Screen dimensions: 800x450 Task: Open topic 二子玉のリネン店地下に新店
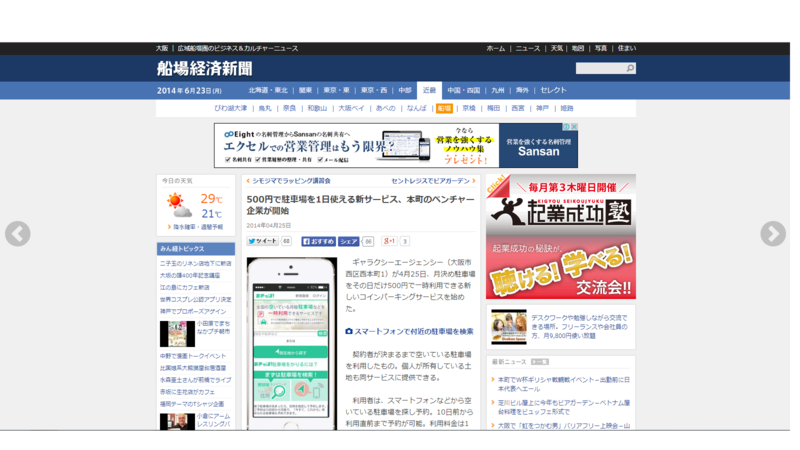point(195,263)
